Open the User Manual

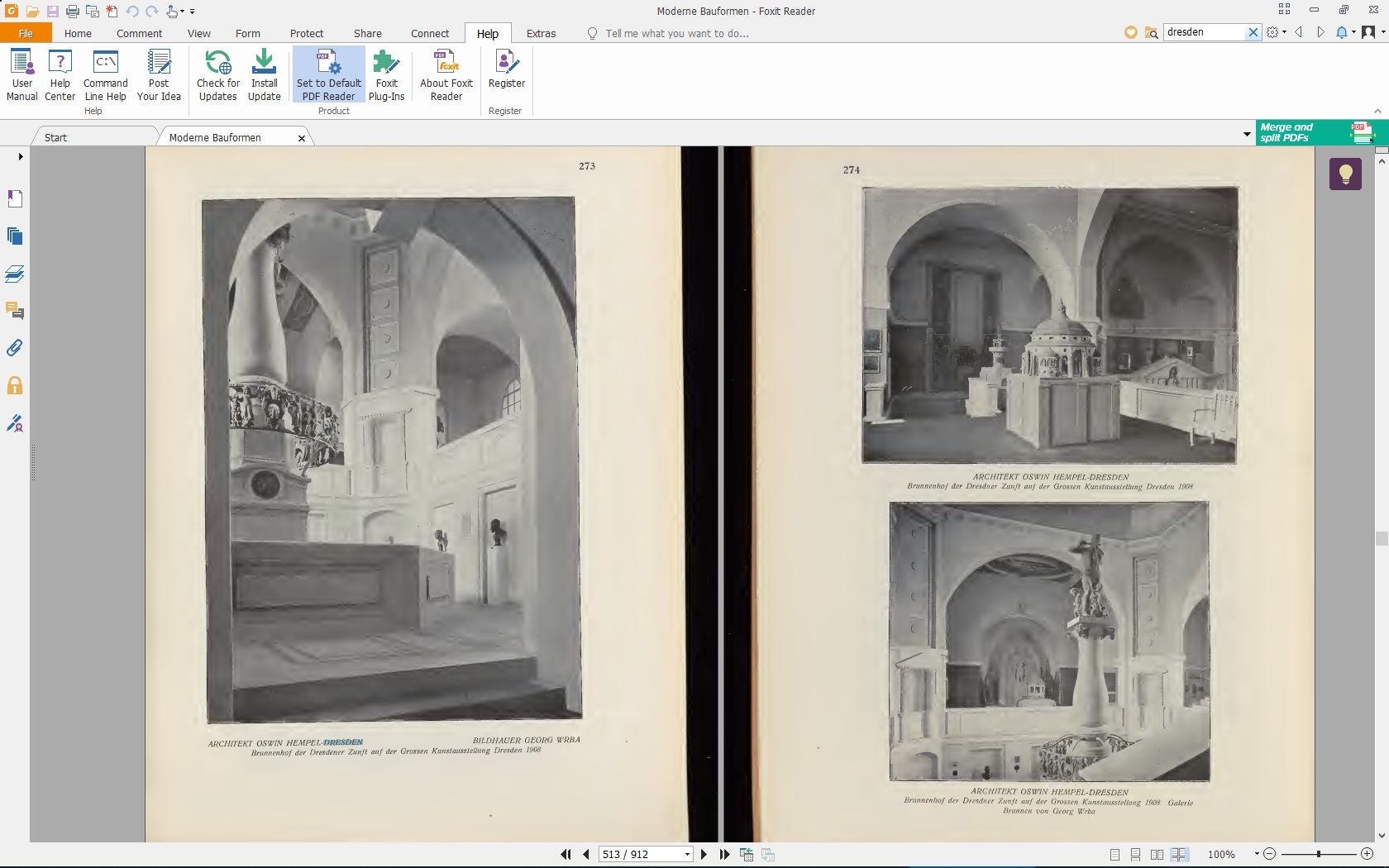click(22, 74)
